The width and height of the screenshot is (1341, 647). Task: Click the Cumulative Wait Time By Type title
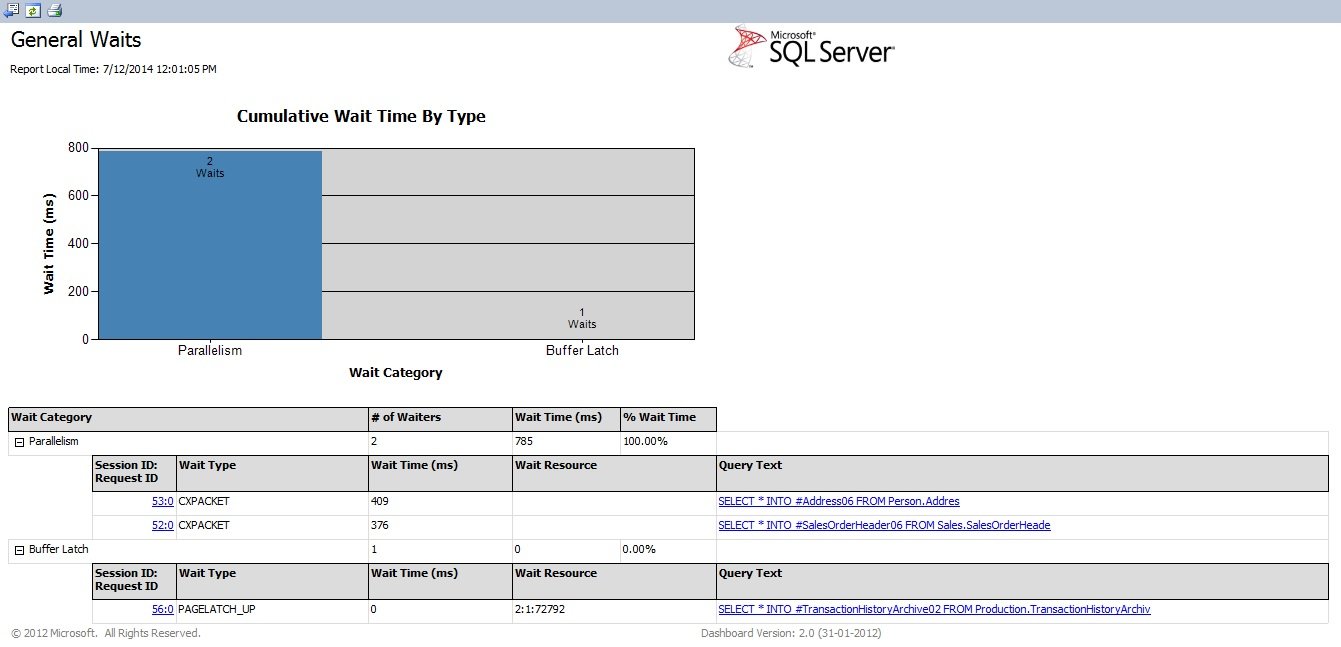361,116
